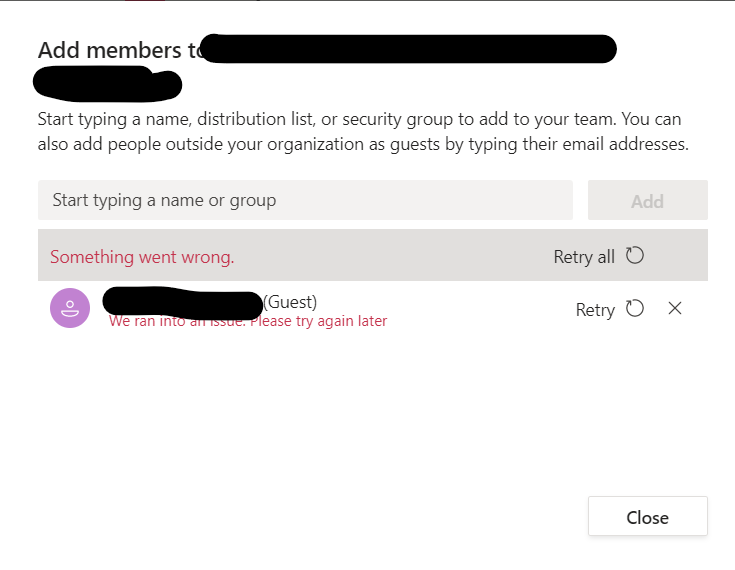The width and height of the screenshot is (735, 570).
Task: Click the guest row's retry arrow icon
Action: [635, 309]
